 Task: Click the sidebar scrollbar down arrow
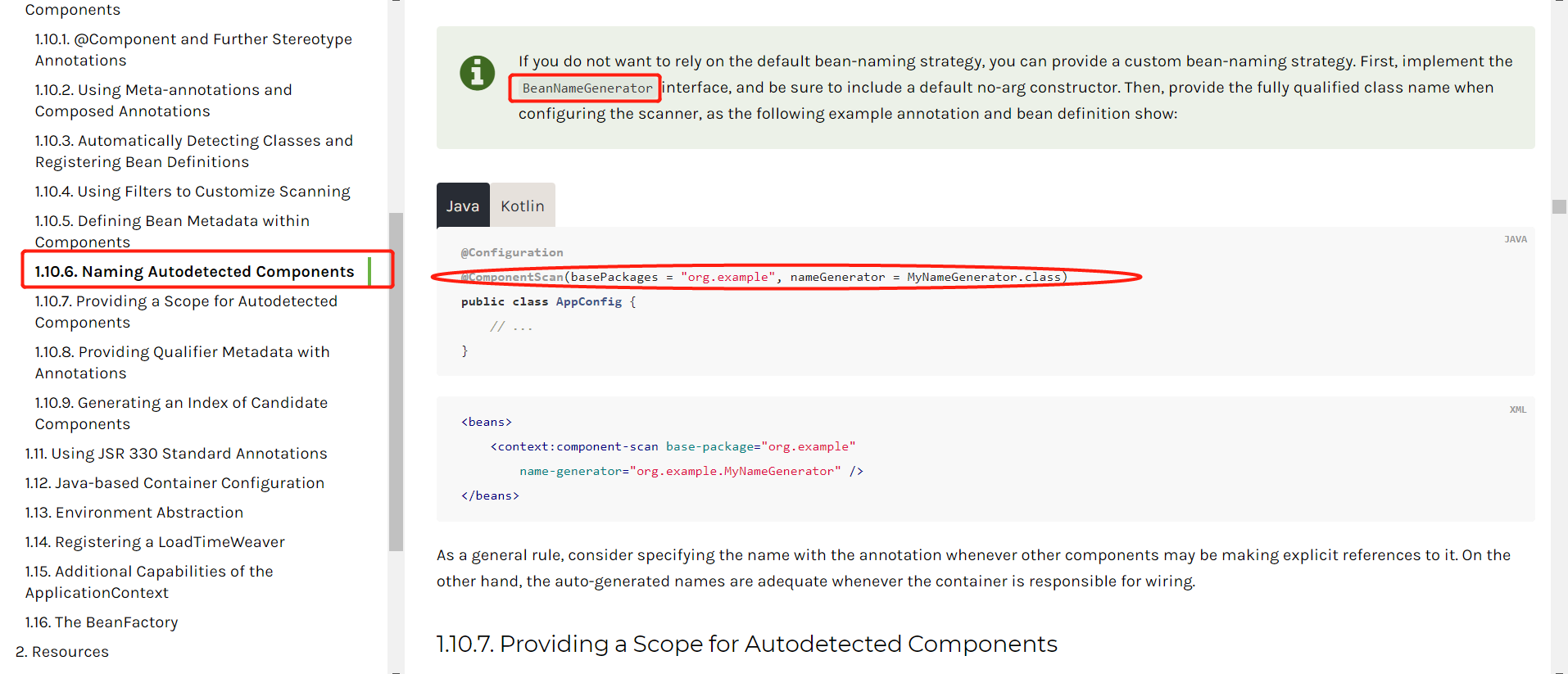tap(396, 671)
